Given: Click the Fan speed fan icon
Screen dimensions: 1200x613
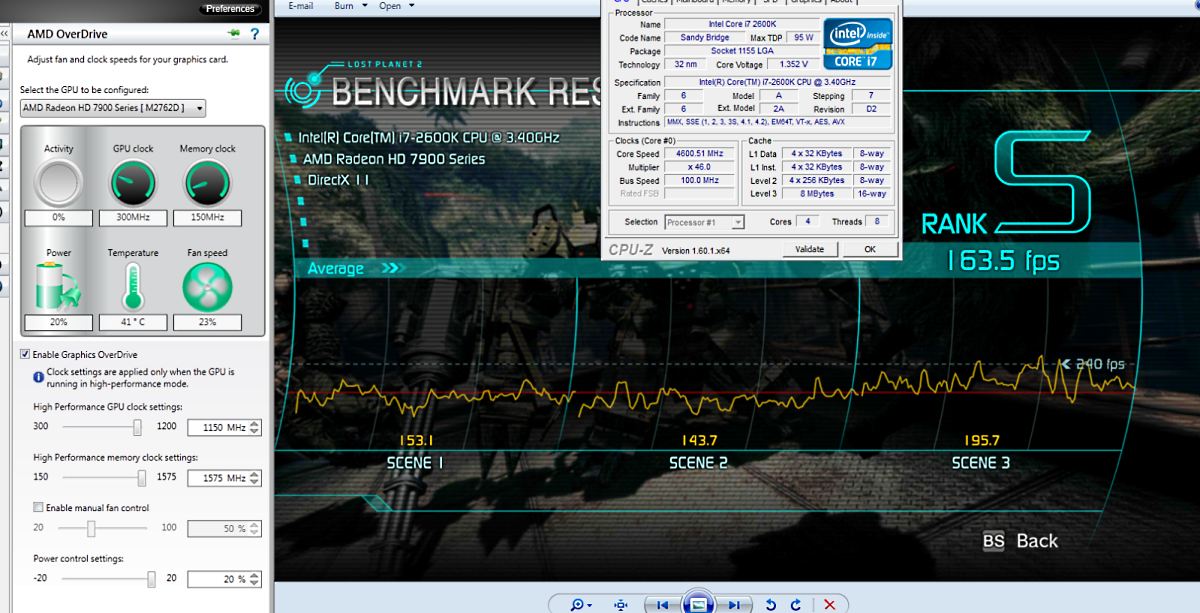Looking at the screenshot, I should point(208,287).
